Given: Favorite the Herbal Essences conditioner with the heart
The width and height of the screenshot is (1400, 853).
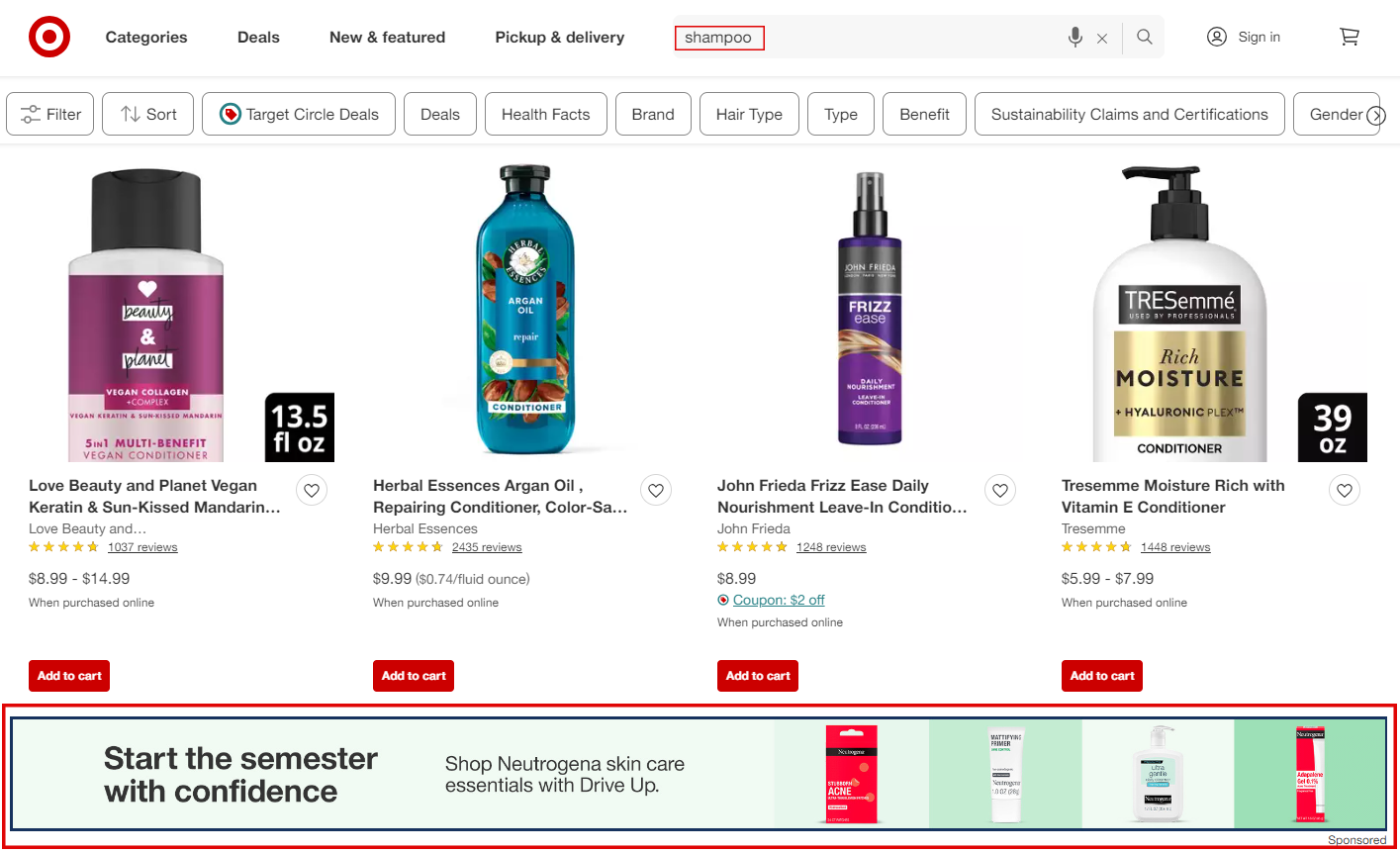Looking at the screenshot, I should click(x=655, y=490).
